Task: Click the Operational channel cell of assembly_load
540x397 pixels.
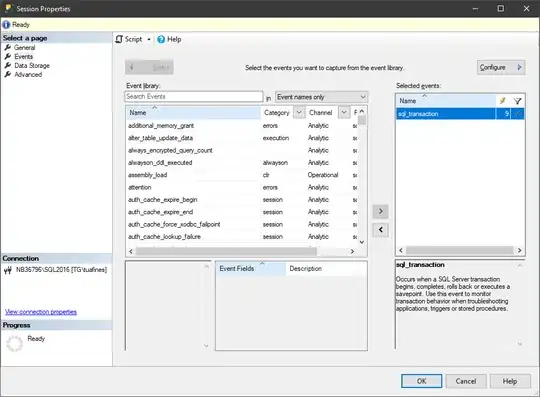Action: (x=323, y=175)
